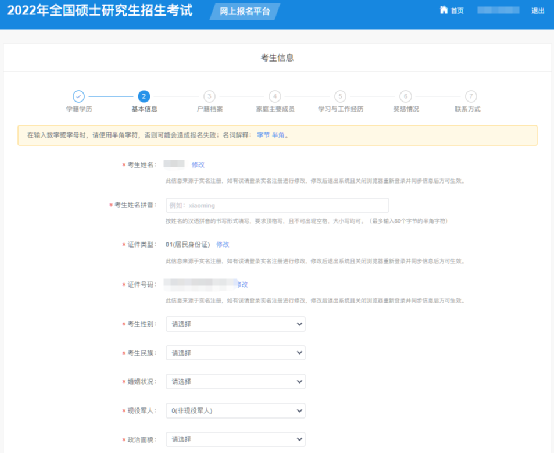This screenshot has width=554, height=453.
Task: Open the 网上报名平台 header tab
Action: tap(245, 11)
